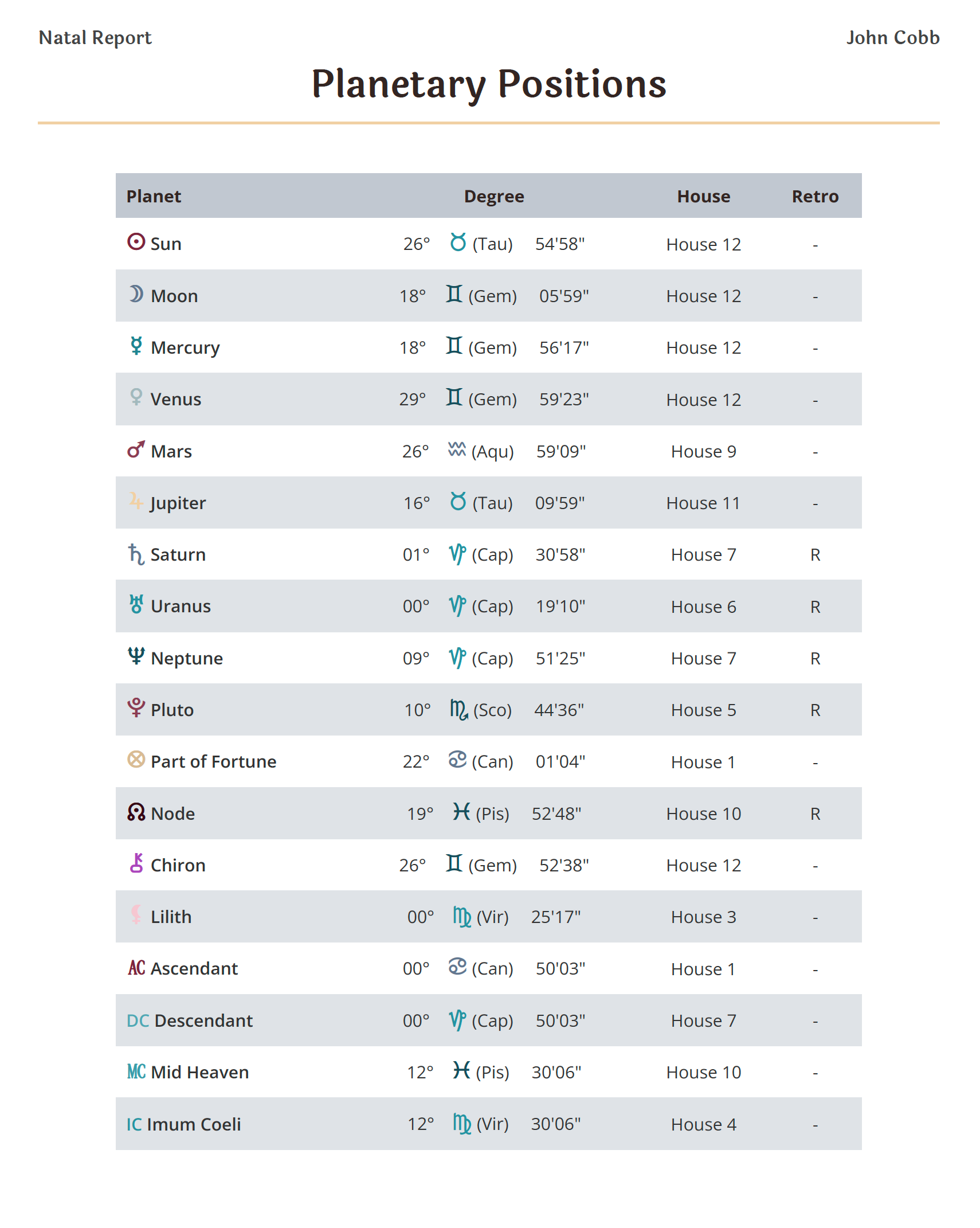This screenshot has width=980, height=1228.
Task: Select the Part of Fortune circled-cross icon
Action: [x=136, y=760]
